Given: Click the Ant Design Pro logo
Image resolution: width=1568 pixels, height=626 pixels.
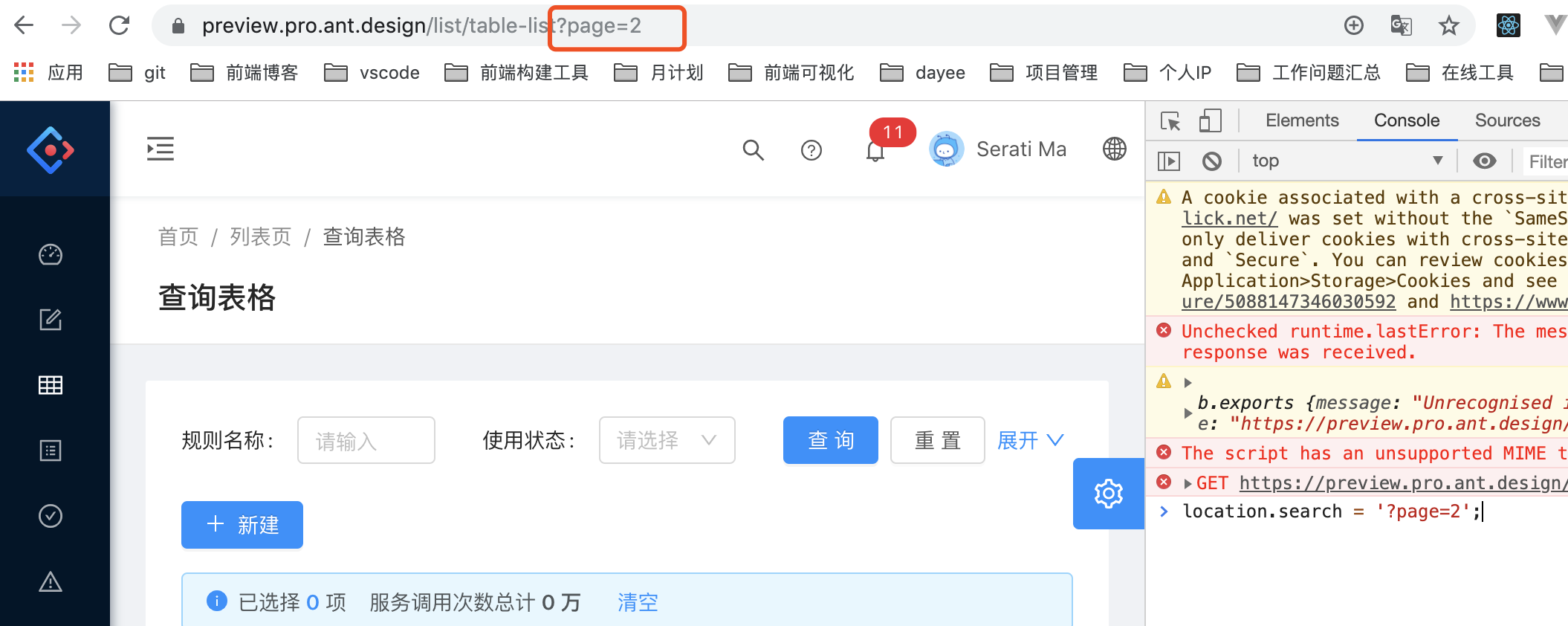Looking at the screenshot, I should click(x=51, y=150).
